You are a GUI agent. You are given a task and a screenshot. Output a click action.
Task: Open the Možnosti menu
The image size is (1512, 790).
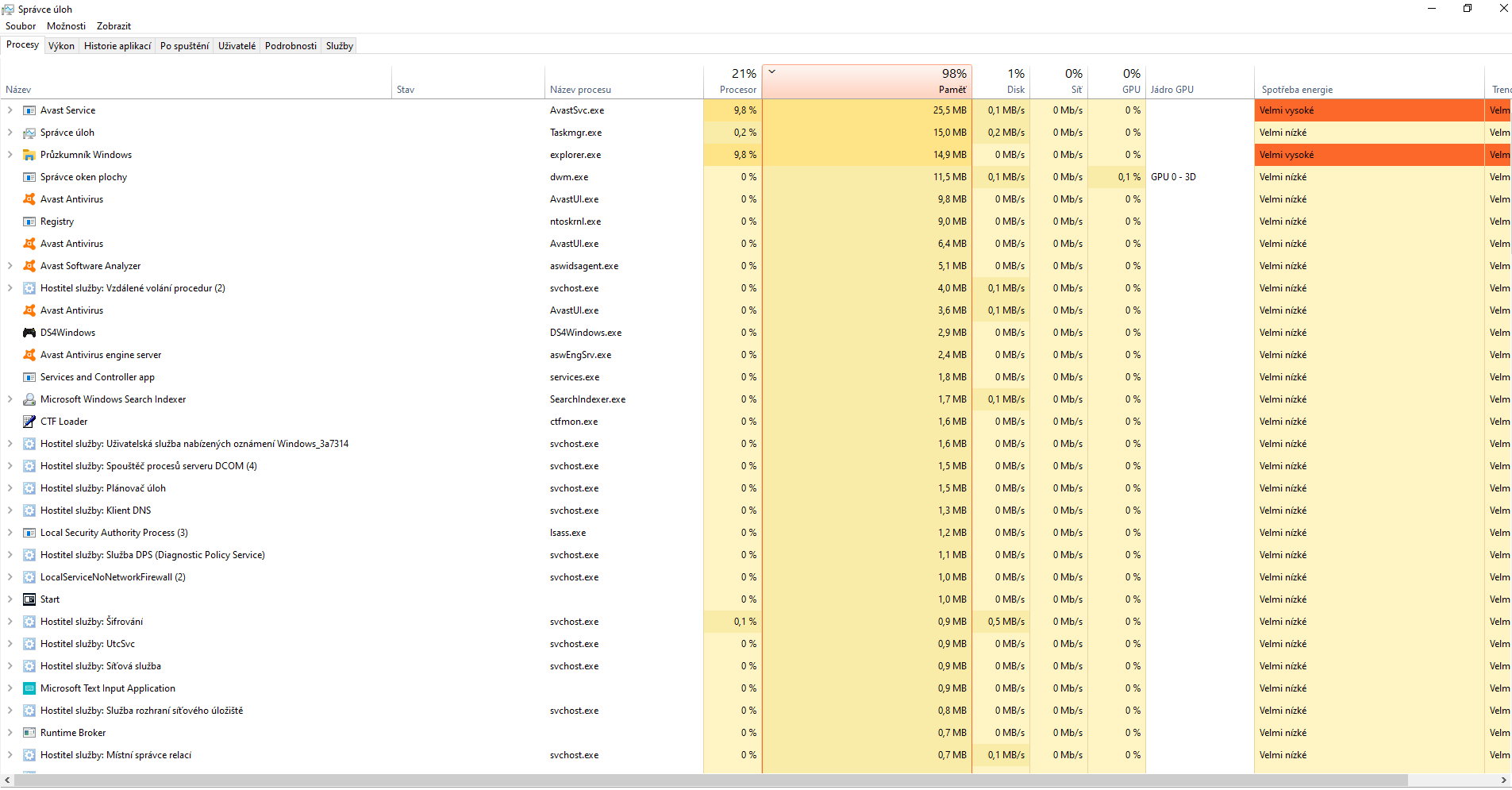[66, 26]
